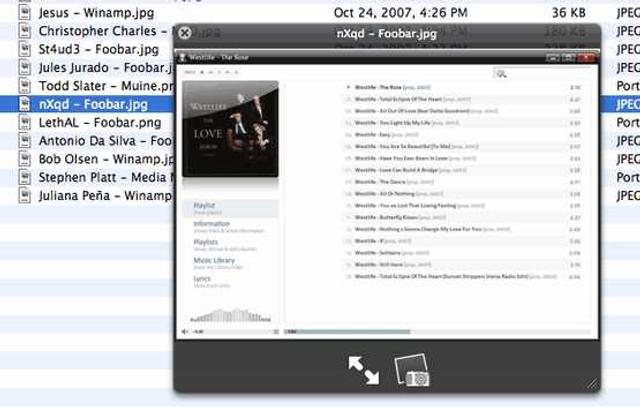Click the 36 KB size cell

tap(569, 13)
